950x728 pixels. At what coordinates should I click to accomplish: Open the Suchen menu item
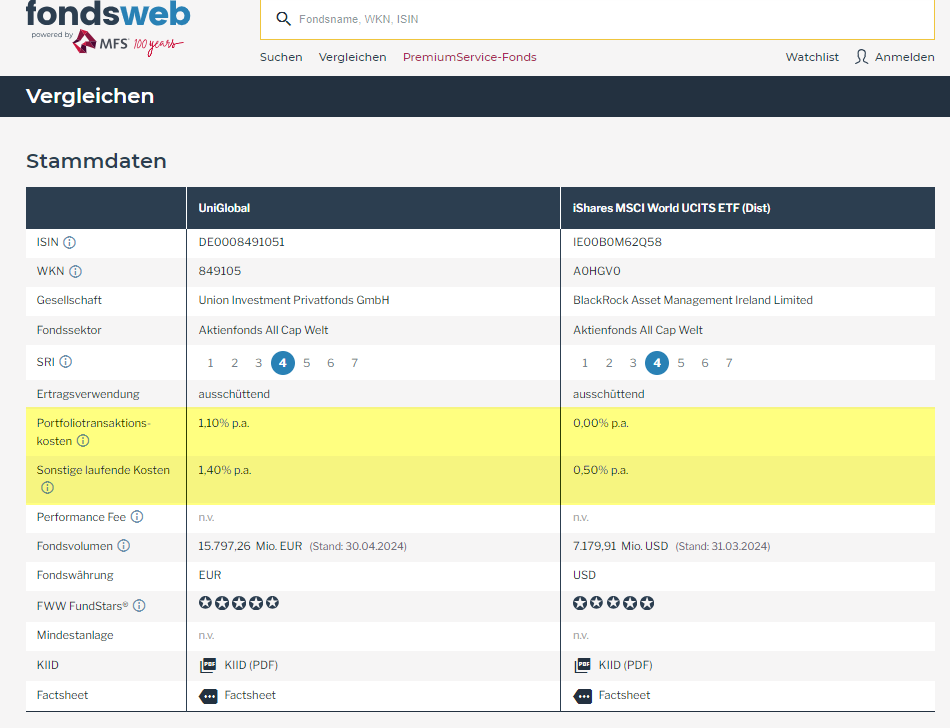pos(281,57)
